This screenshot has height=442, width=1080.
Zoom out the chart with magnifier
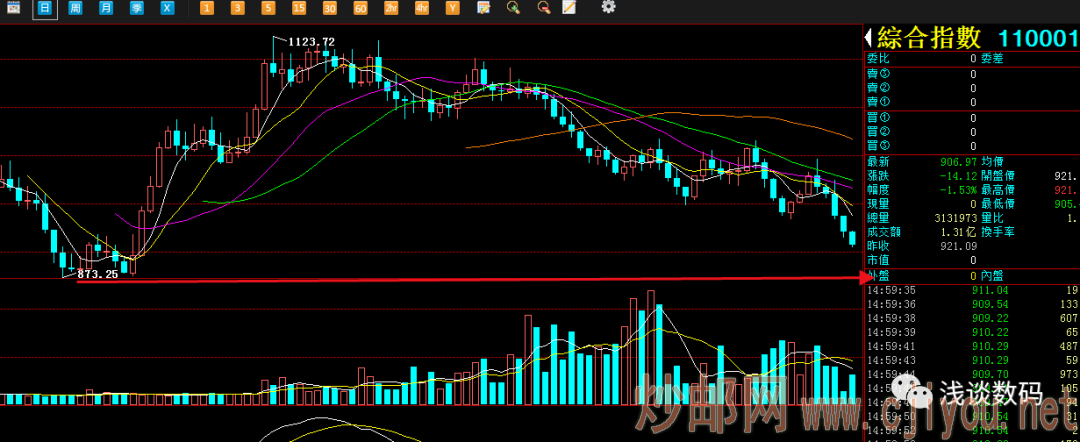point(543,8)
